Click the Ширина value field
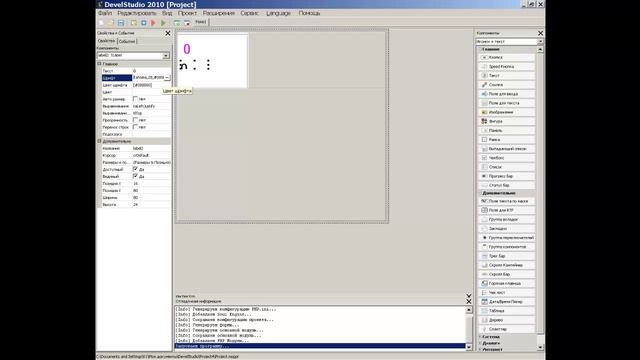640x360 pixels. [151, 198]
